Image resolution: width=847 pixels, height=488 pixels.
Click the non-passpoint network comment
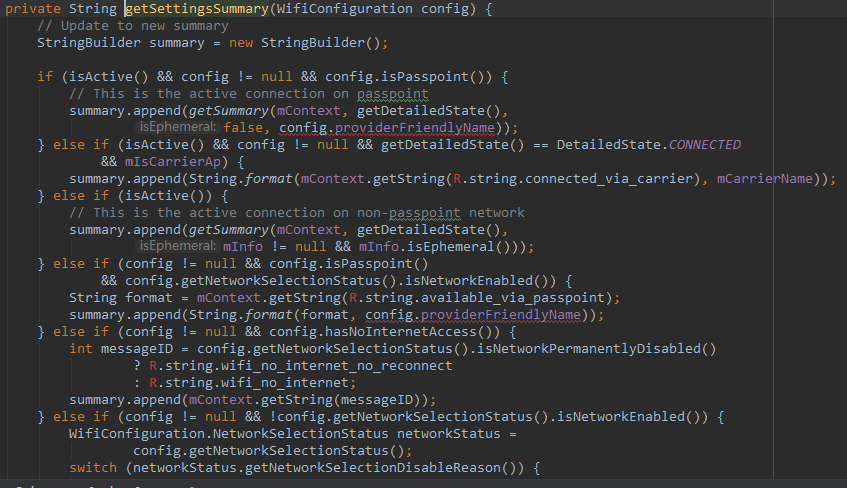[x=297, y=213]
